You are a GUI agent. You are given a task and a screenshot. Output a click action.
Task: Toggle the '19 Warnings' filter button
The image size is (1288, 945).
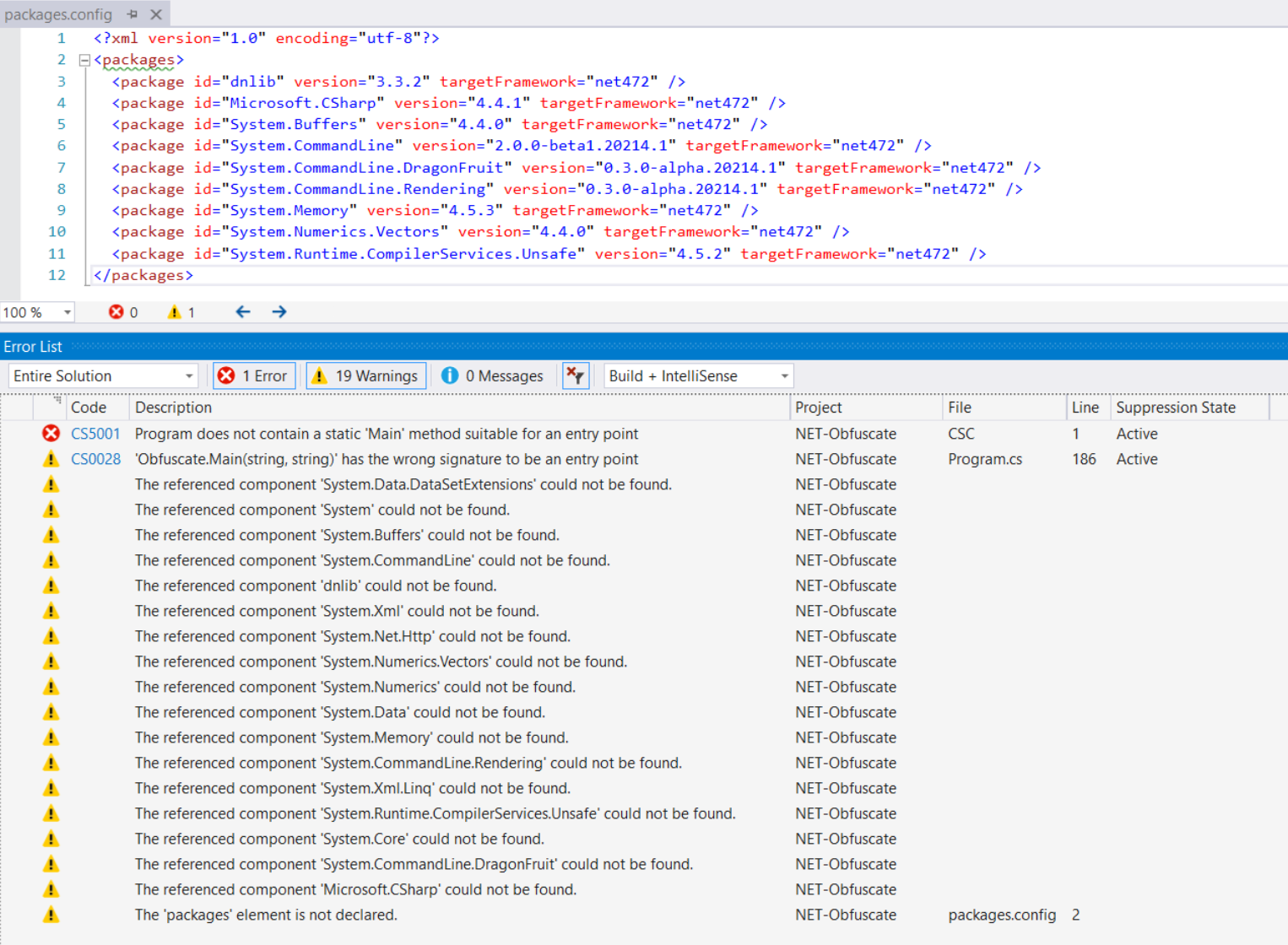(x=365, y=375)
